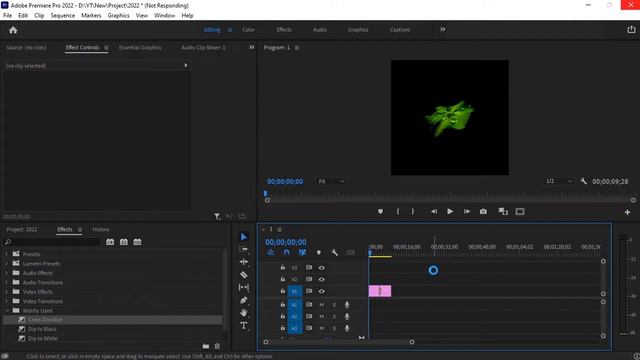Click the Effect Controls filter properties icon
Screen dimensions: 640x360
(217, 216)
